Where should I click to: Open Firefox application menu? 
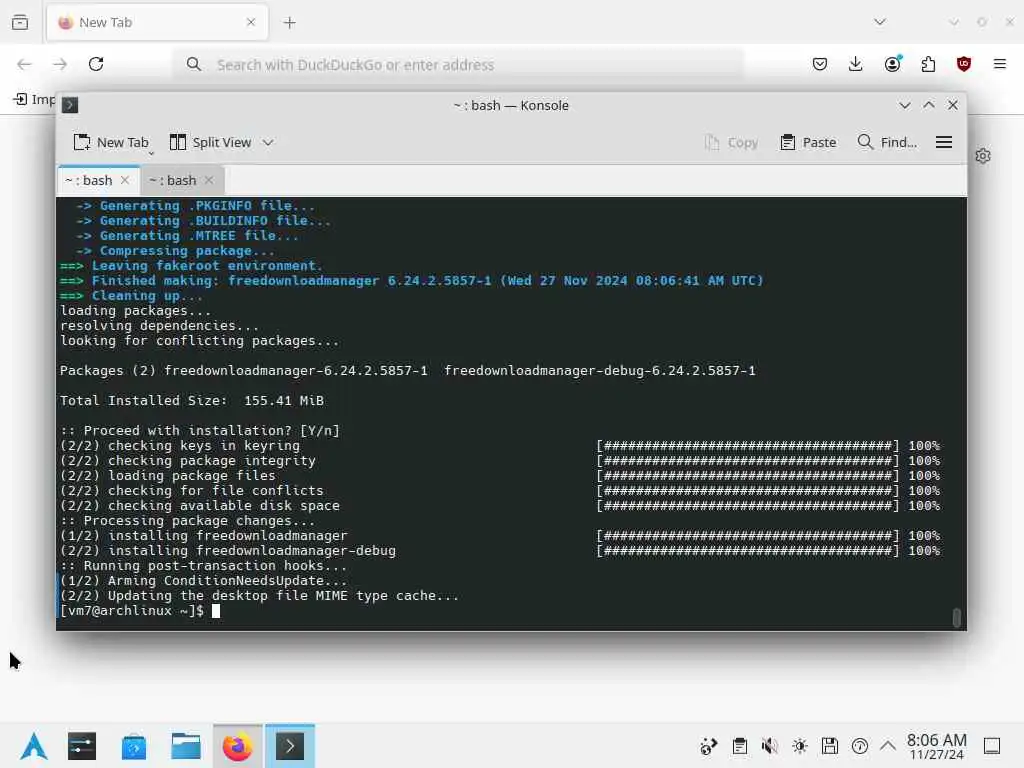1000,64
